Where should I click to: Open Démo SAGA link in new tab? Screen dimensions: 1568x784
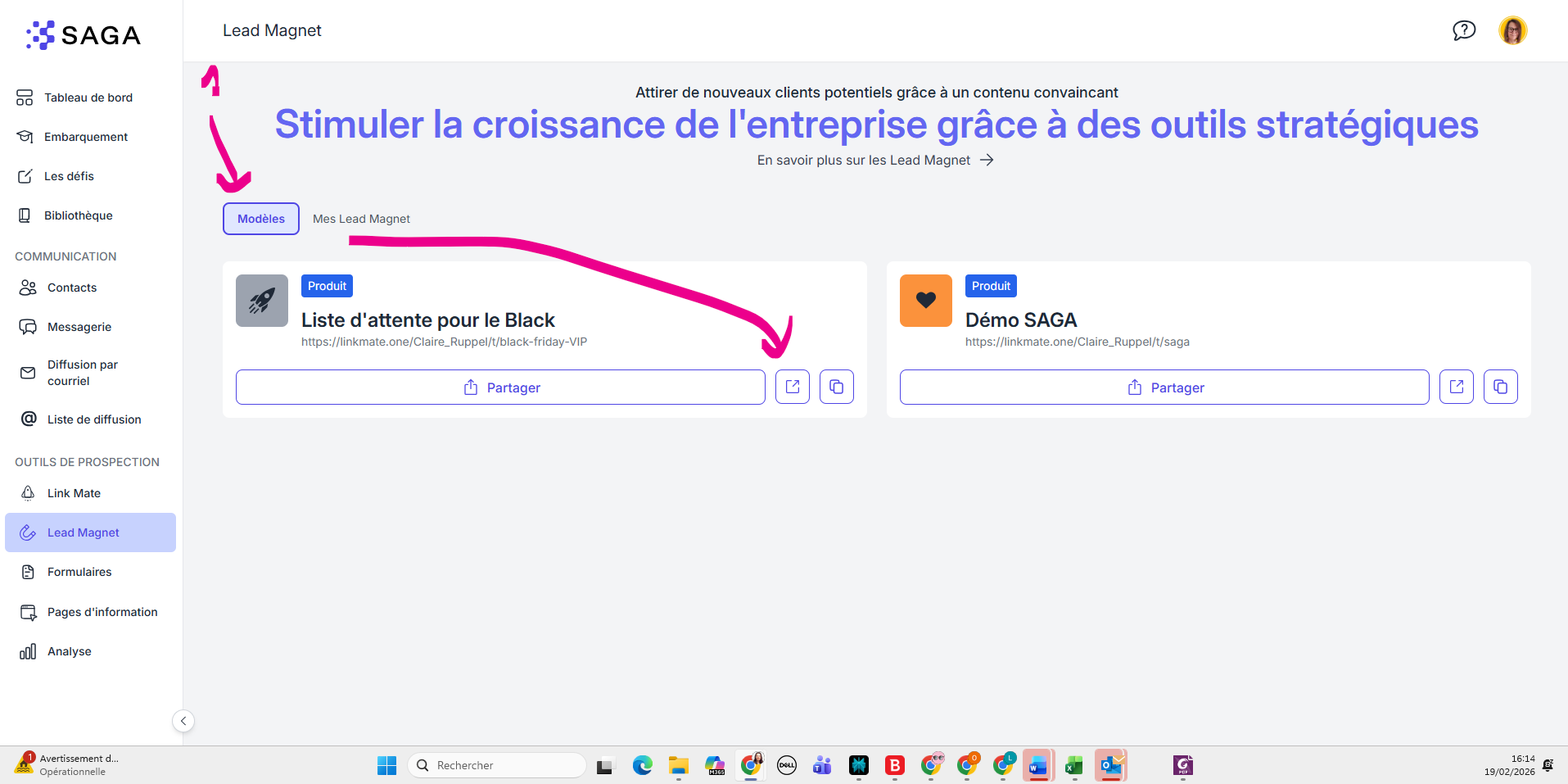[x=1457, y=387]
